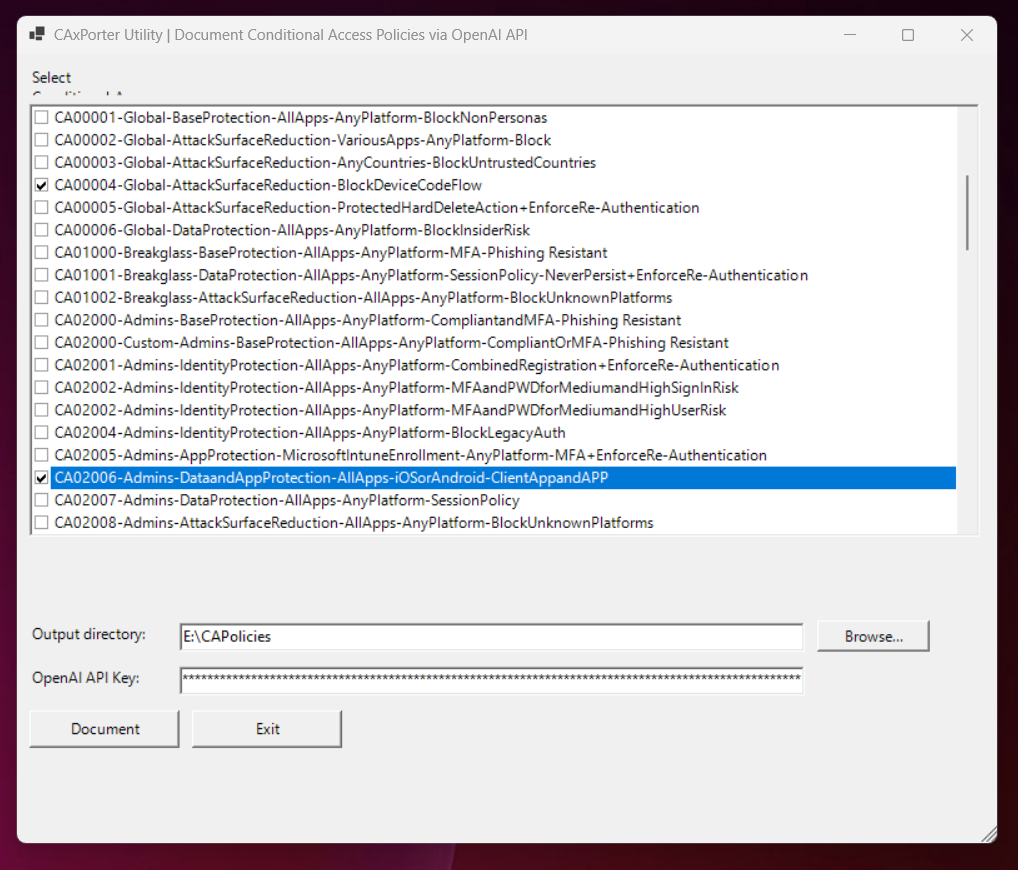Screen dimensions: 1018x870
Task: Click the policy list vertical scrollbar thumb
Action: coord(966,212)
